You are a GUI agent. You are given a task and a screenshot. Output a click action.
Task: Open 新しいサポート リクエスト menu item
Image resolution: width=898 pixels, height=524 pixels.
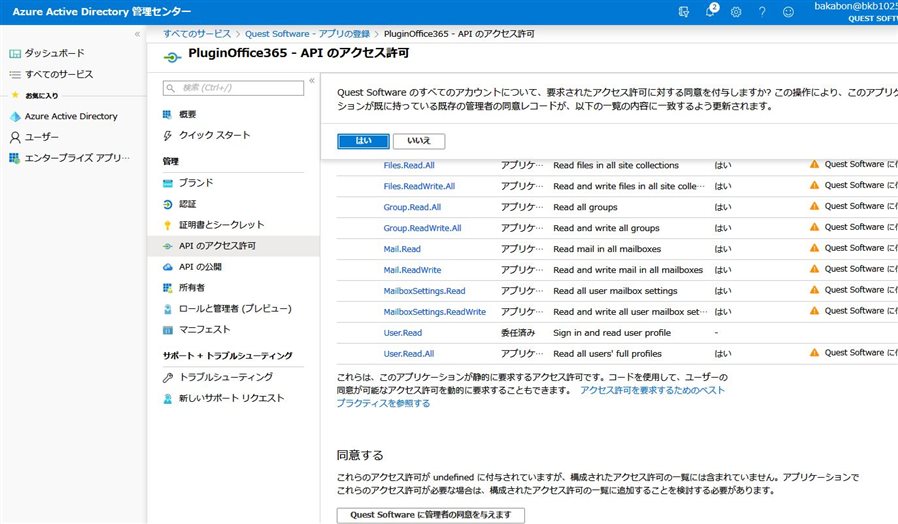point(231,399)
